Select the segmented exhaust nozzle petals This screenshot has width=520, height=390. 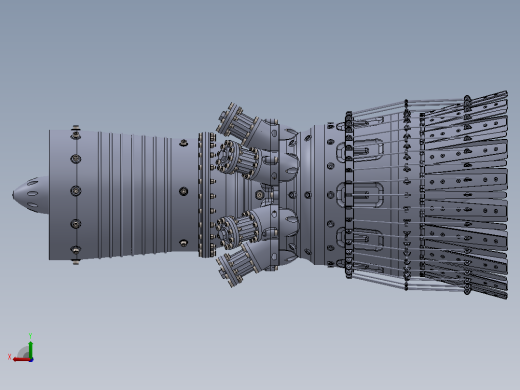pyautogui.click(x=465, y=195)
